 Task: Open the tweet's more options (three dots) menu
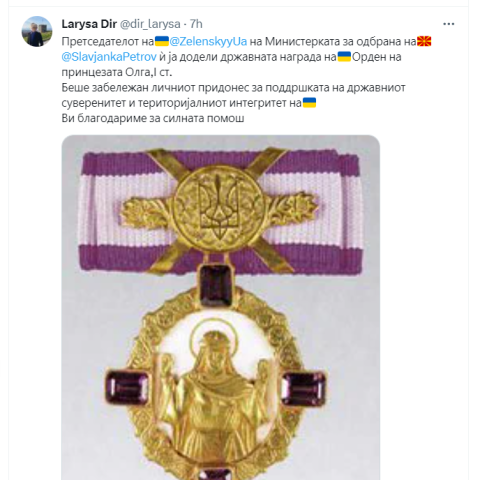click(448, 24)
